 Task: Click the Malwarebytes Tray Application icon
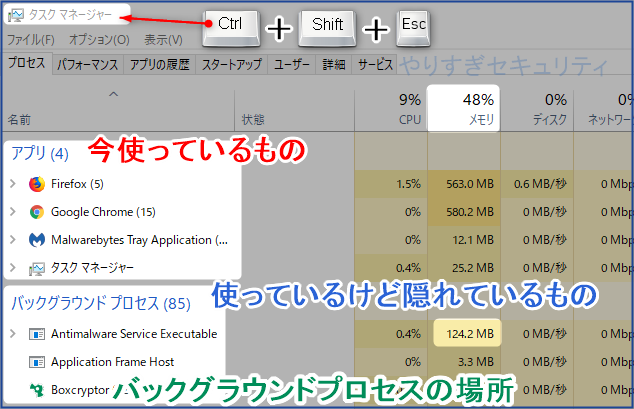tap(37, 240)
